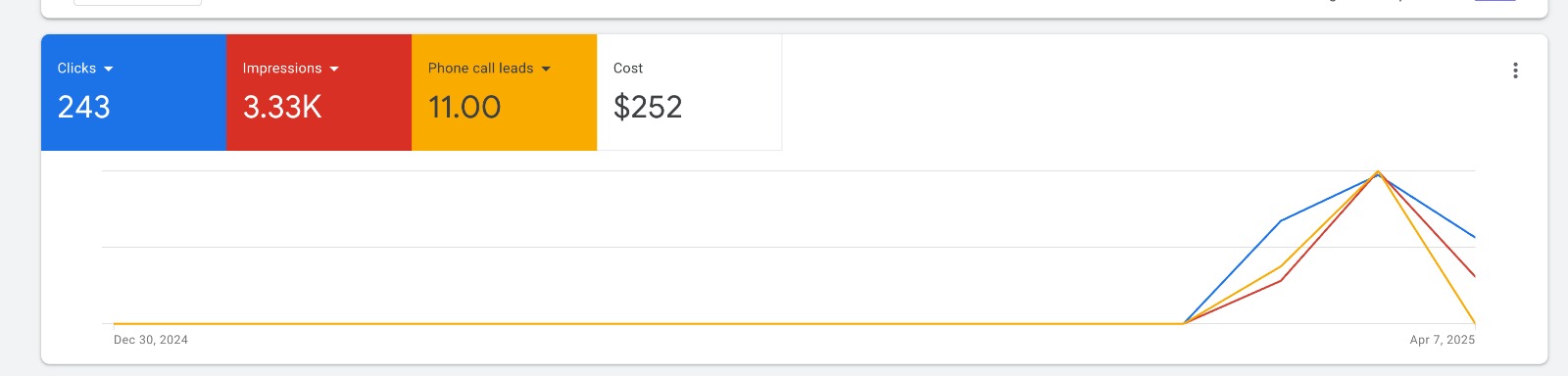This screenshot has height=376, width=1568.
Task: Select the yellow Phone call leads card
Action: coord(504,92)
